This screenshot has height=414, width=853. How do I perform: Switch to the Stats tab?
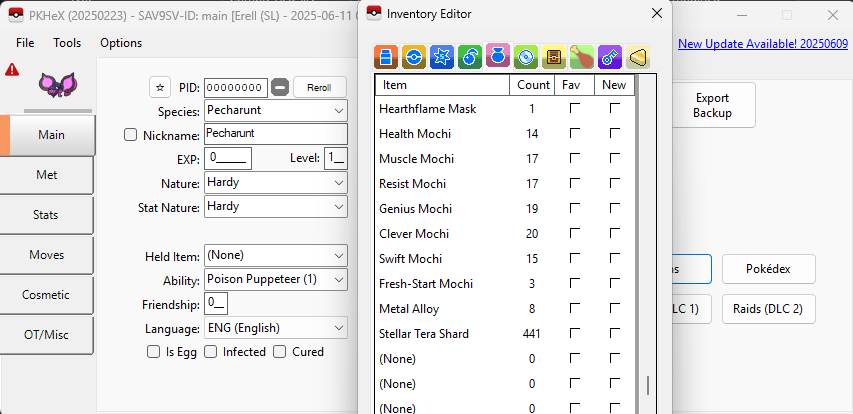pos(48,215)
